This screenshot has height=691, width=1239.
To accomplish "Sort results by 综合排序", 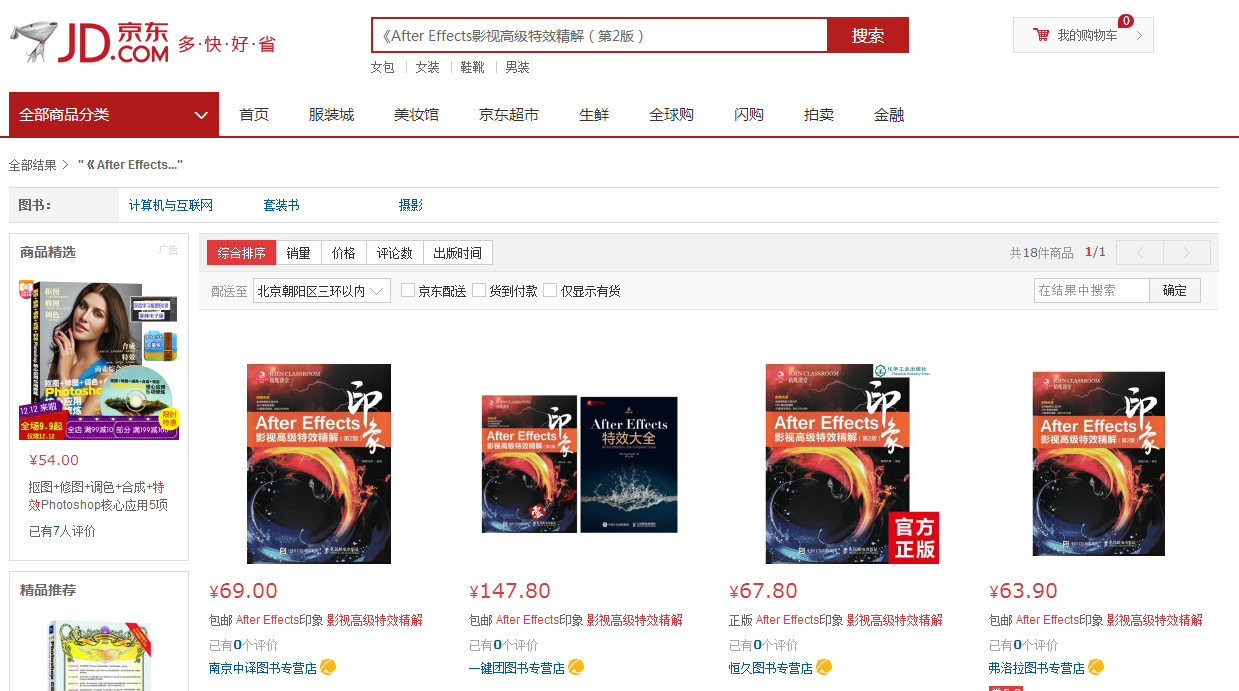I will (241, 253).
